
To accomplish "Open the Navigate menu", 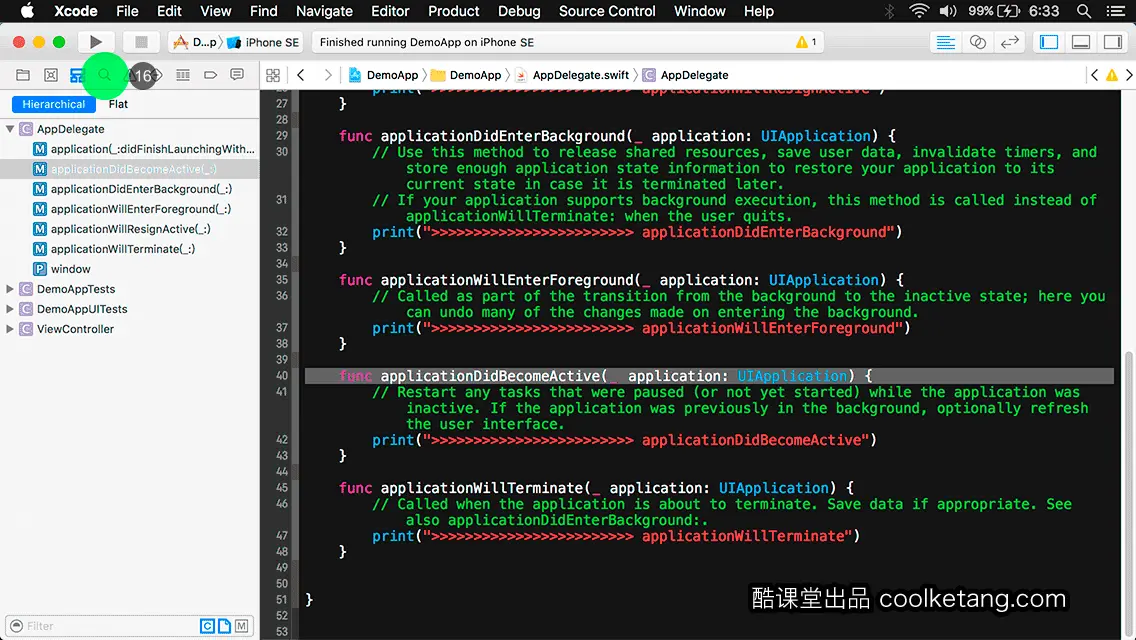I will (x=324, y=11).
